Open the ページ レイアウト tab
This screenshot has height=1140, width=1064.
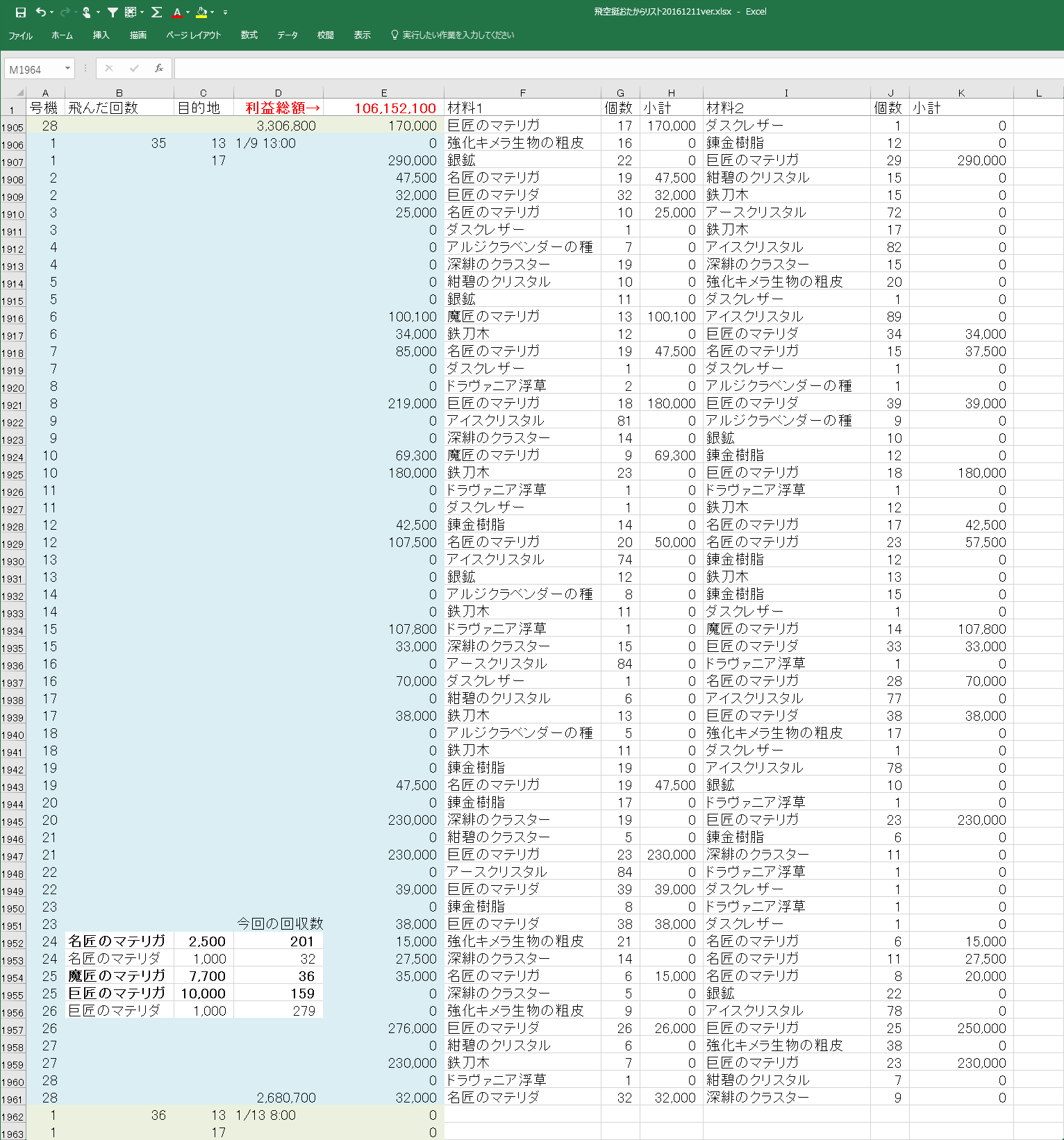coord(194,35)
